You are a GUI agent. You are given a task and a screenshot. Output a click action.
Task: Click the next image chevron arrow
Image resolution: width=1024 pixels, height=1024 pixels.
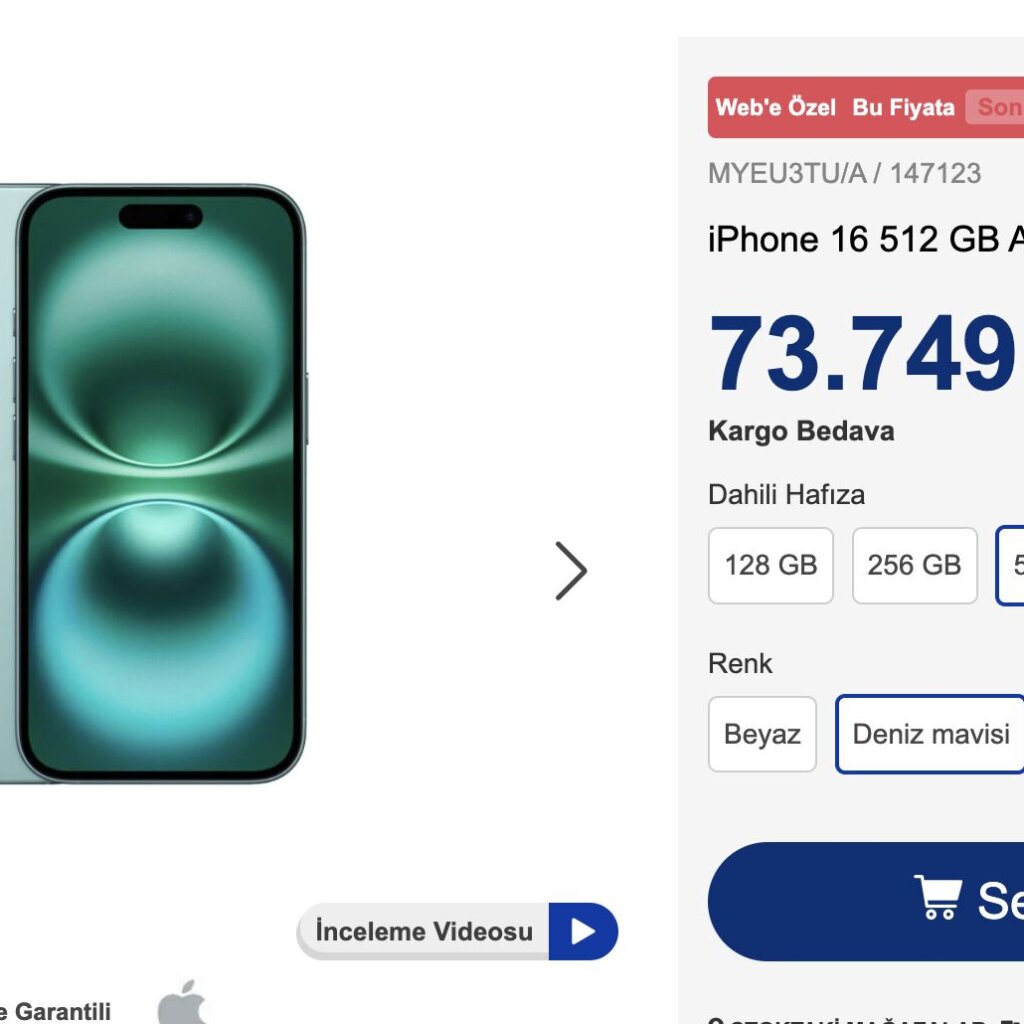click(571, 571)
